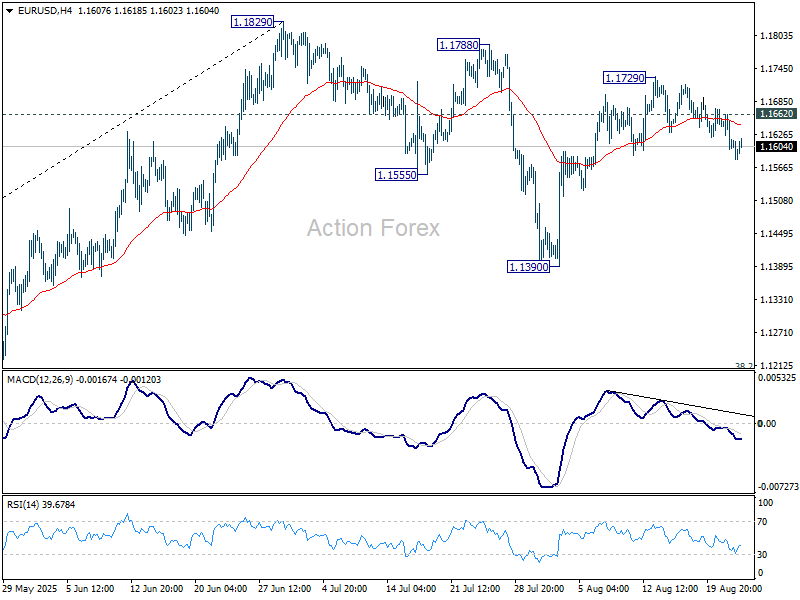Click the current price tag 1.16040

coord(776,147)
